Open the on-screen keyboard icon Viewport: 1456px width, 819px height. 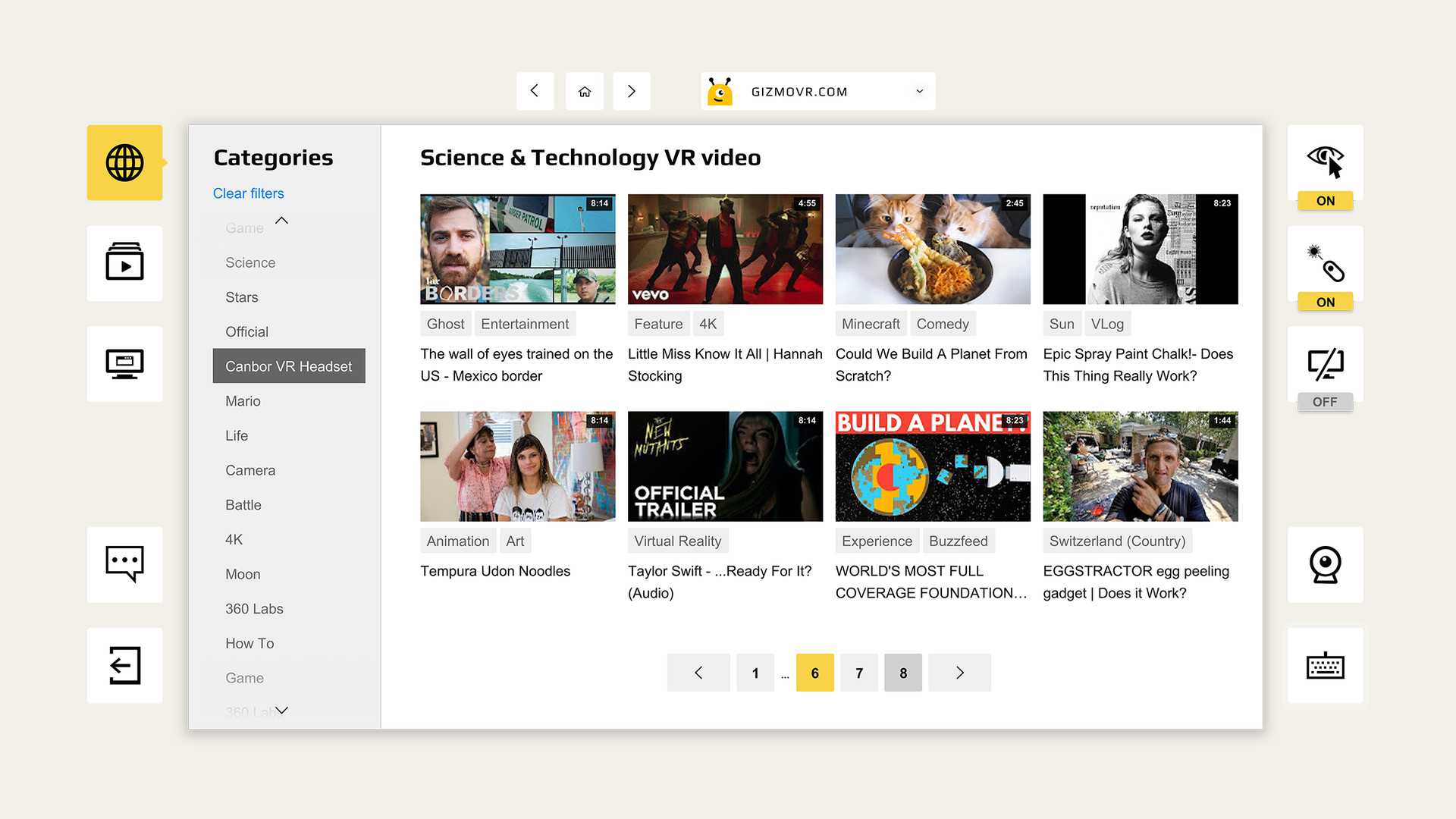[x=1325, y=665]
